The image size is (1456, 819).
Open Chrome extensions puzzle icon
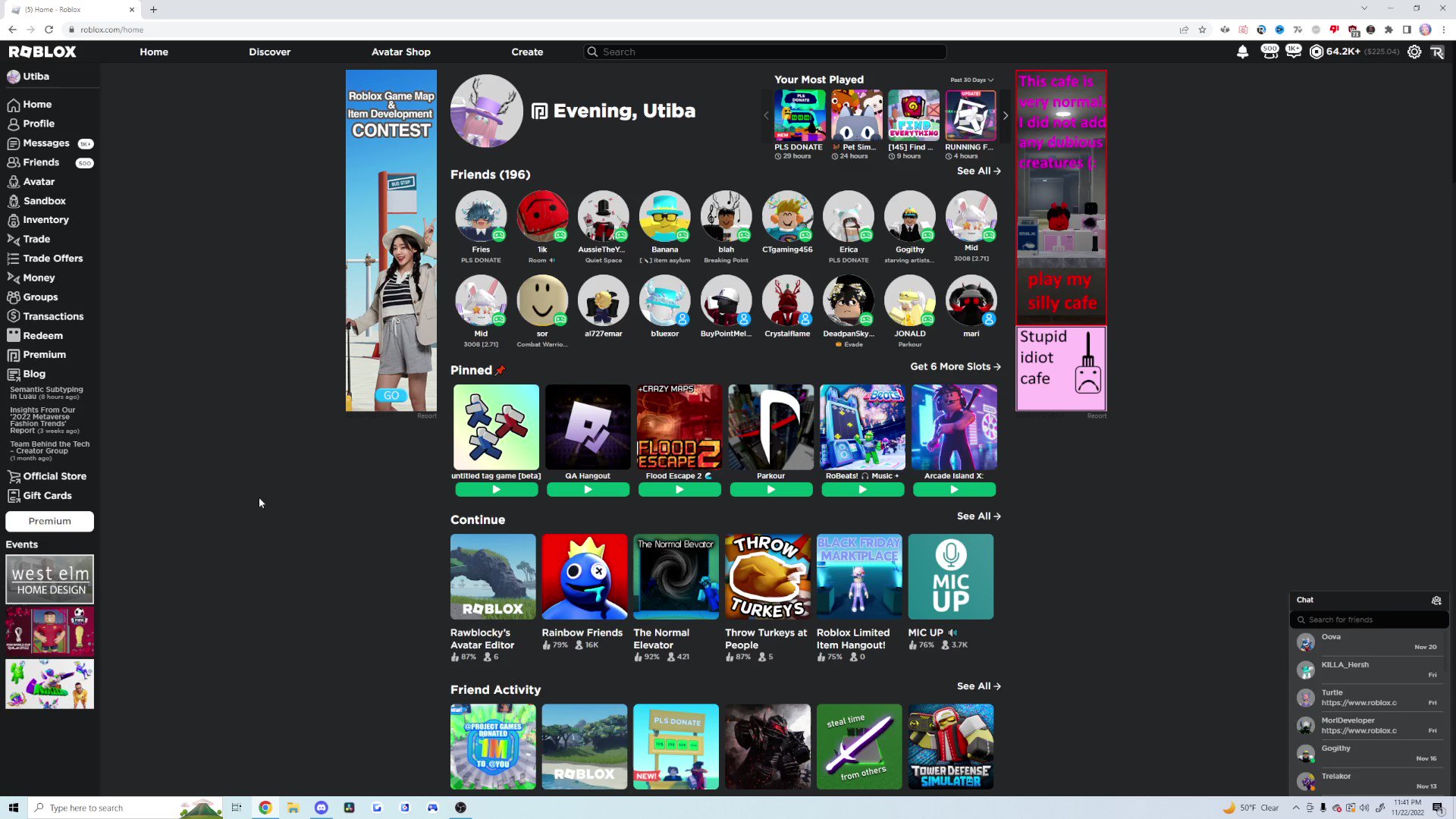(x=1389, y=30)
